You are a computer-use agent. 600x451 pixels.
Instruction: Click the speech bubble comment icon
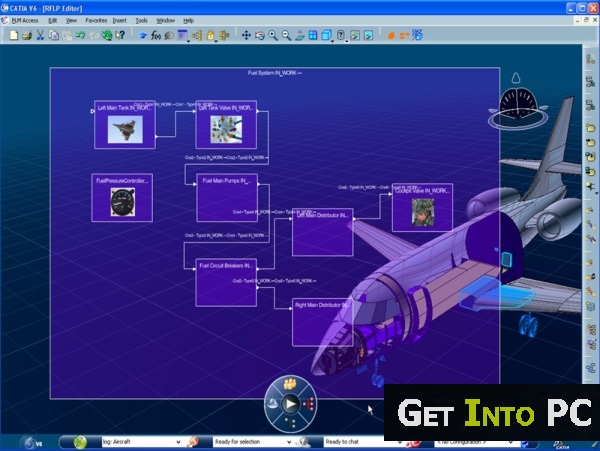pos(169,36)
